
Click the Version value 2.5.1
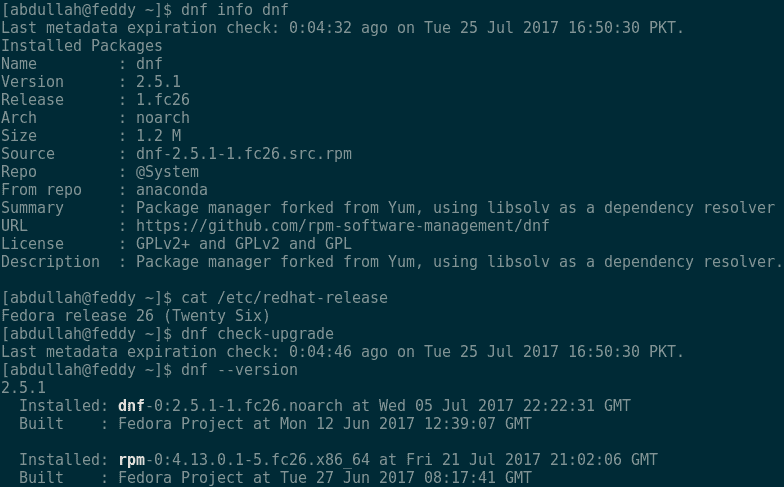click(158, 82)
